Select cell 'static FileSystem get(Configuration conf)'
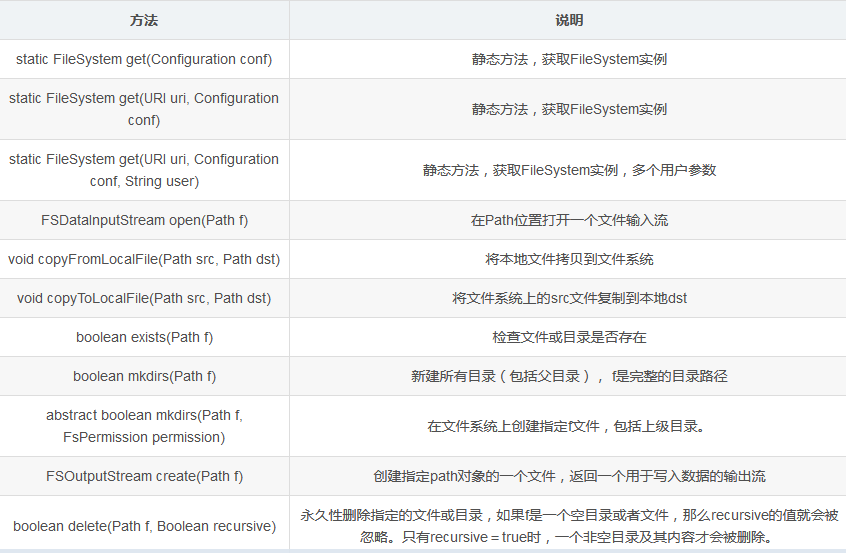The image size is (846, 553). 144,59
